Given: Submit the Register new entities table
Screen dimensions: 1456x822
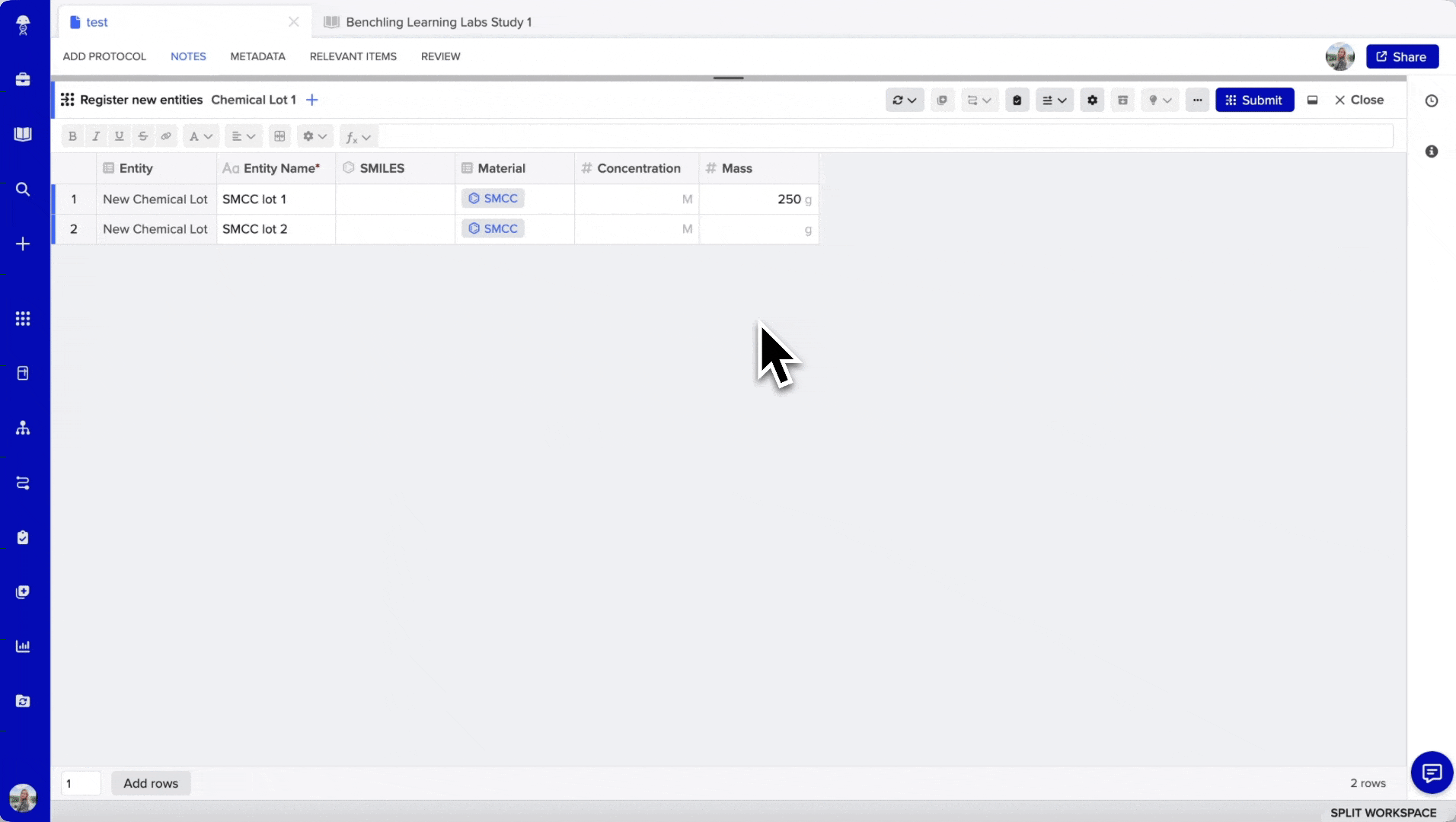Looking at the screenshot, I should 1255,100.
